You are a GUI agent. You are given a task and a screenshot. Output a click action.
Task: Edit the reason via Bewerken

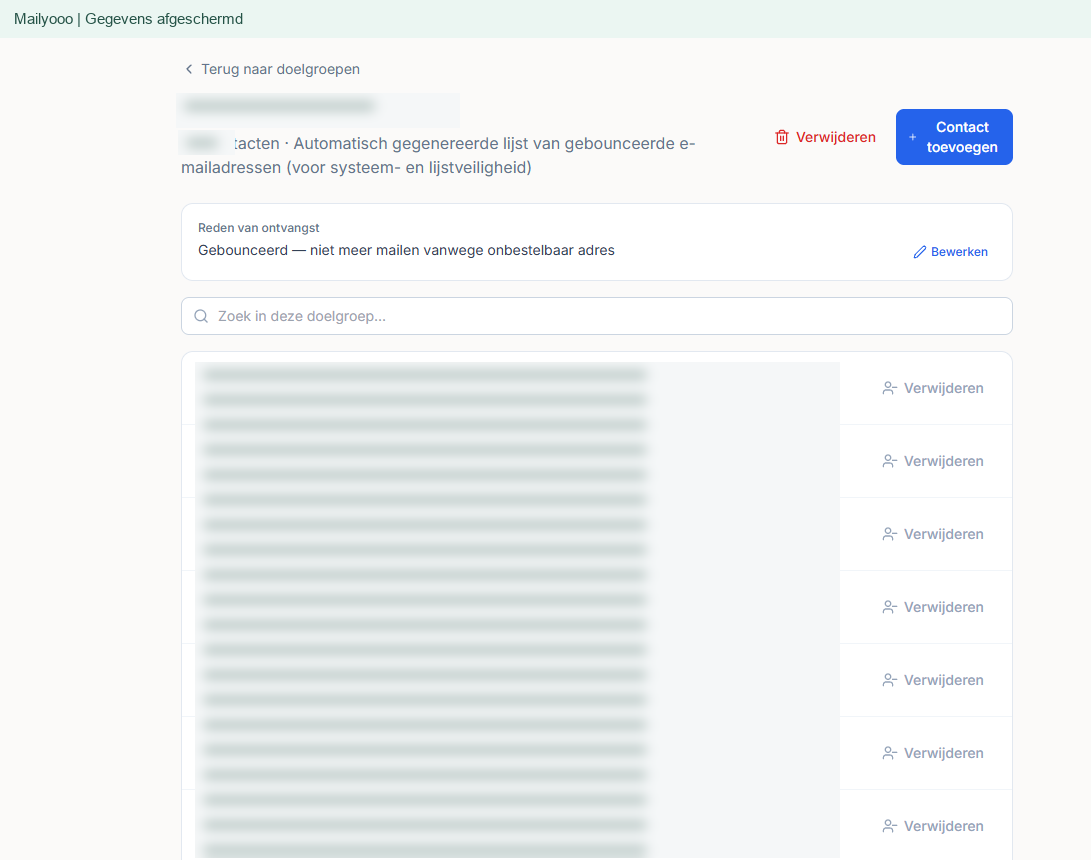(950, 252)
